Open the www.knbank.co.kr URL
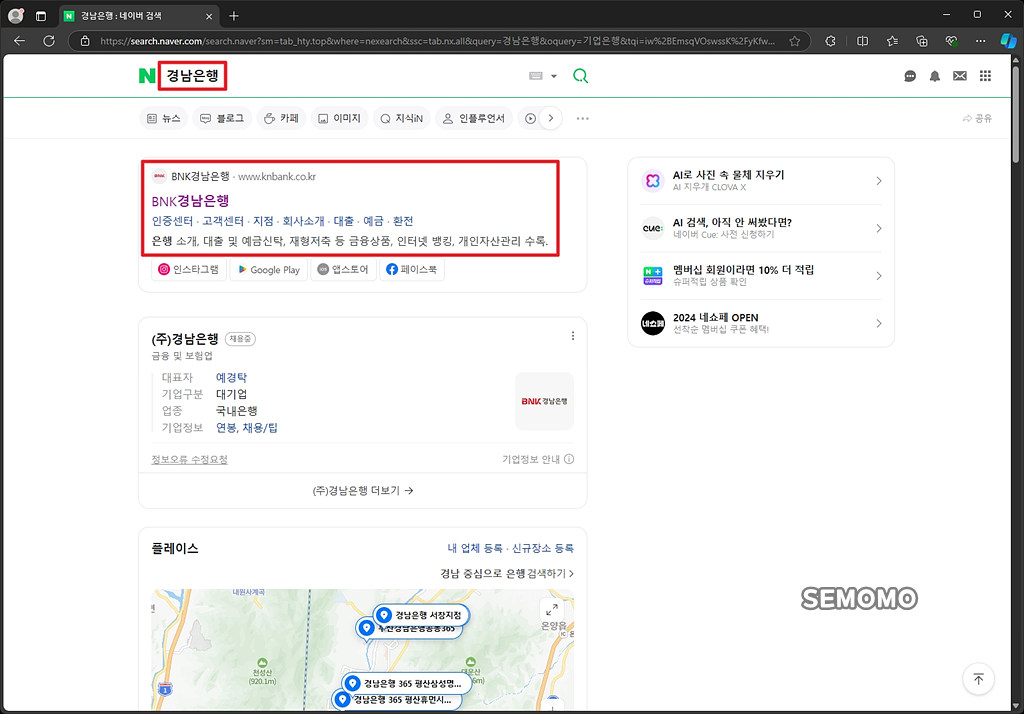 tap(277, 176)
